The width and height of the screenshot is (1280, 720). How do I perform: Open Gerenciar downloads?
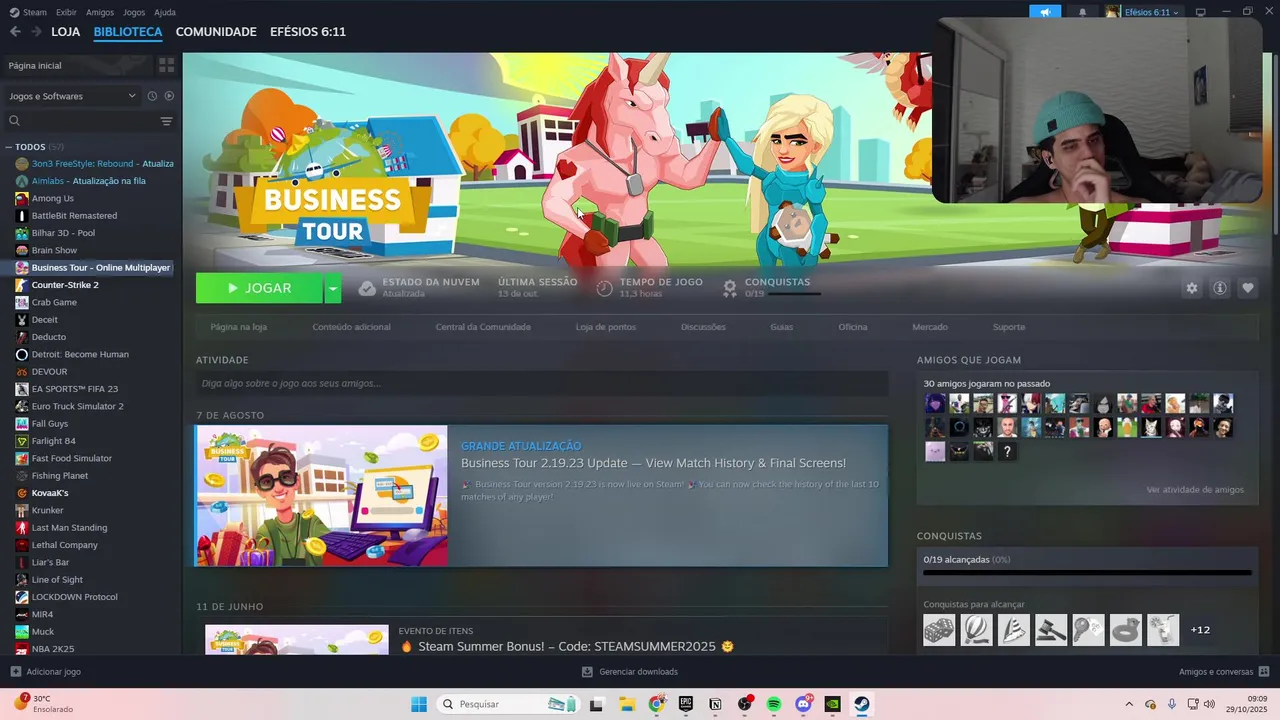[630, 672]
